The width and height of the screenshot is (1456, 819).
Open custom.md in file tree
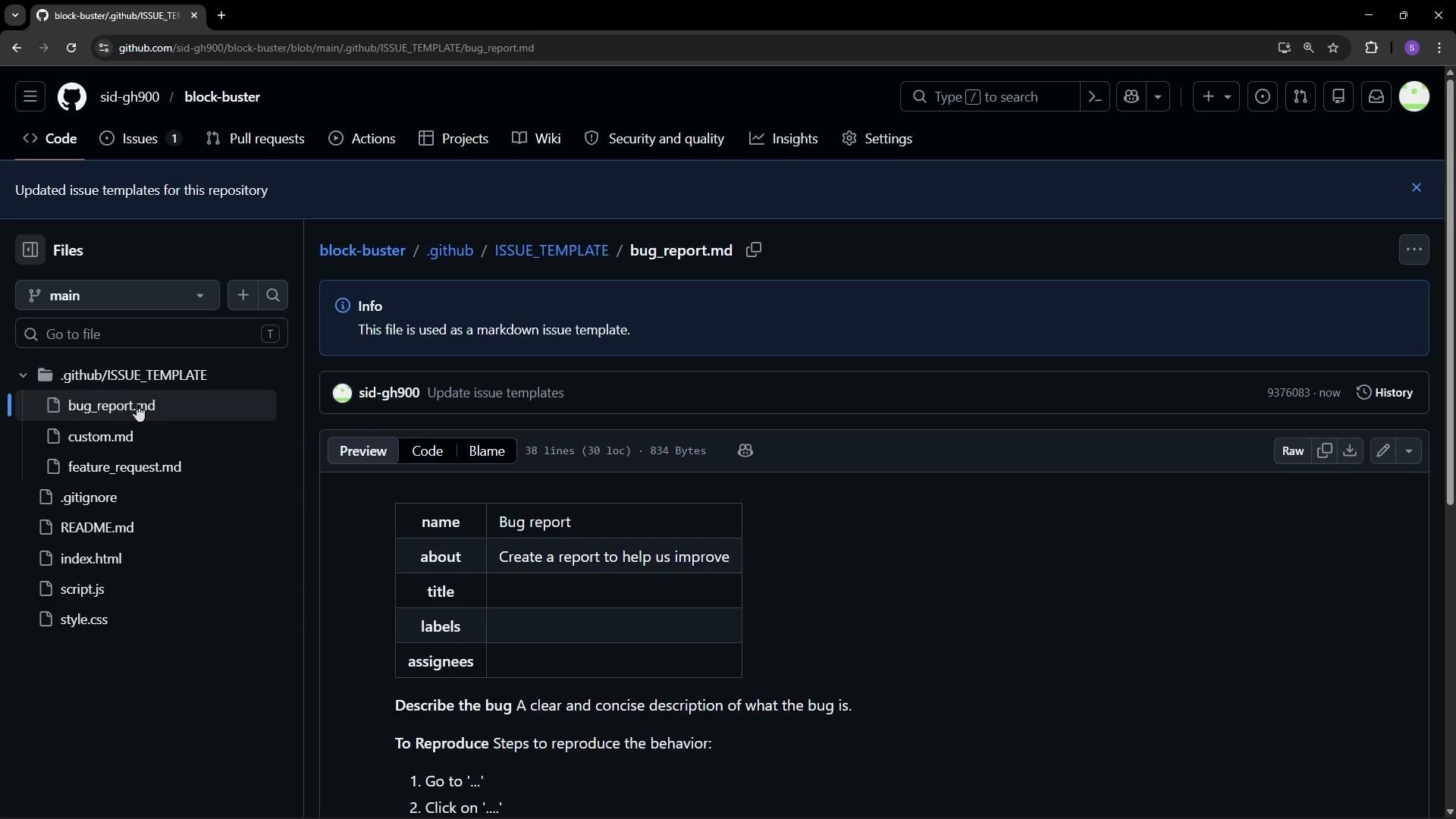click(x=100, y=437)
